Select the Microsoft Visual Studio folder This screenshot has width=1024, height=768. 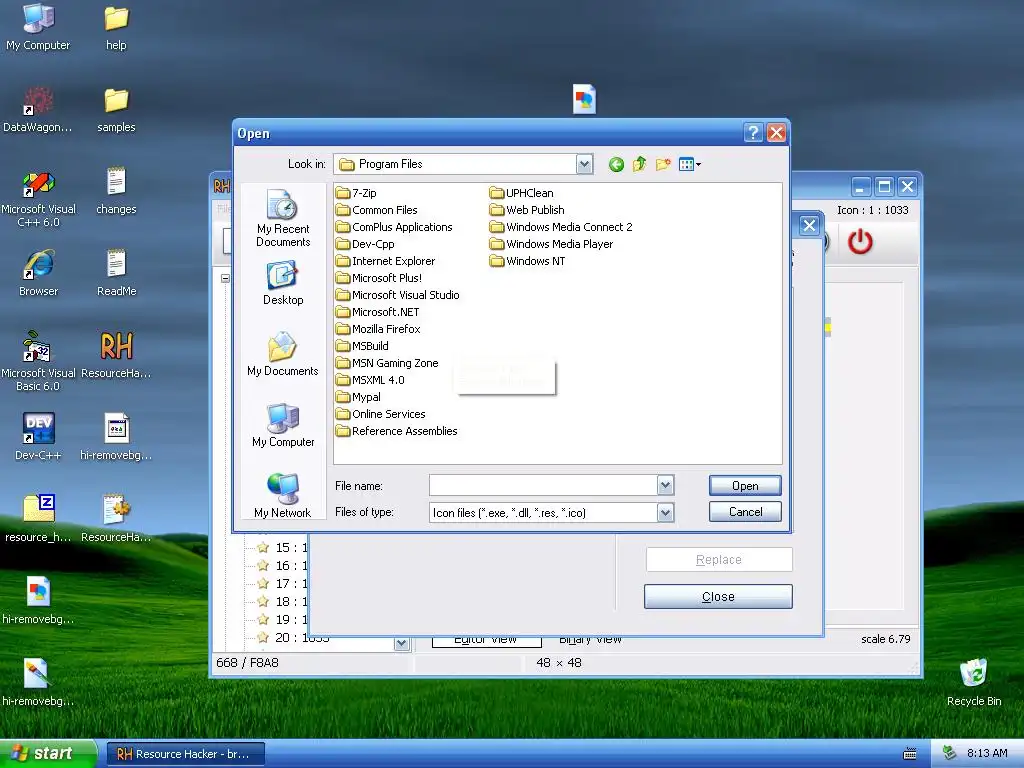(x=398, y=295)
